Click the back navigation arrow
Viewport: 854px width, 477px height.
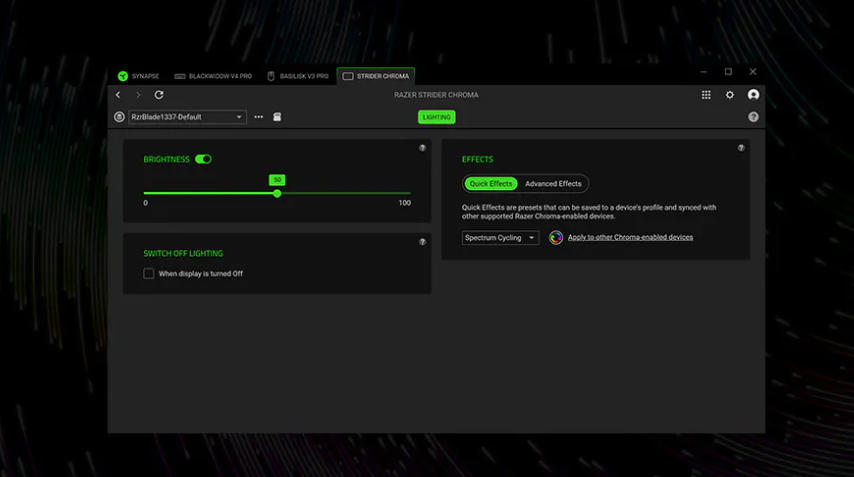pos(118,95)
